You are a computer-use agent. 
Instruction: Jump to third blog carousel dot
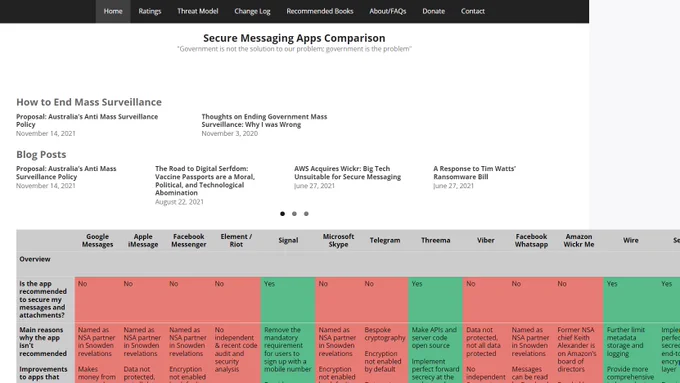tap(306, 213)
